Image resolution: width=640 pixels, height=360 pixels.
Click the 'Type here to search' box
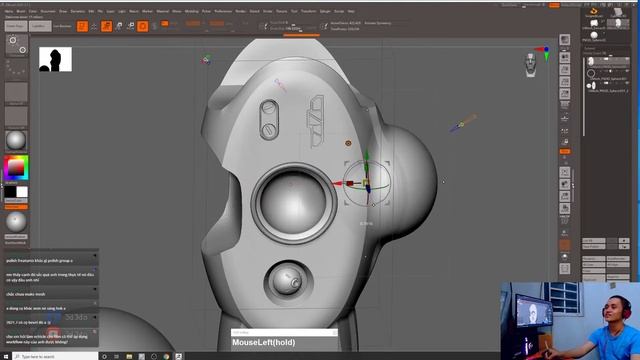[55, 356]
